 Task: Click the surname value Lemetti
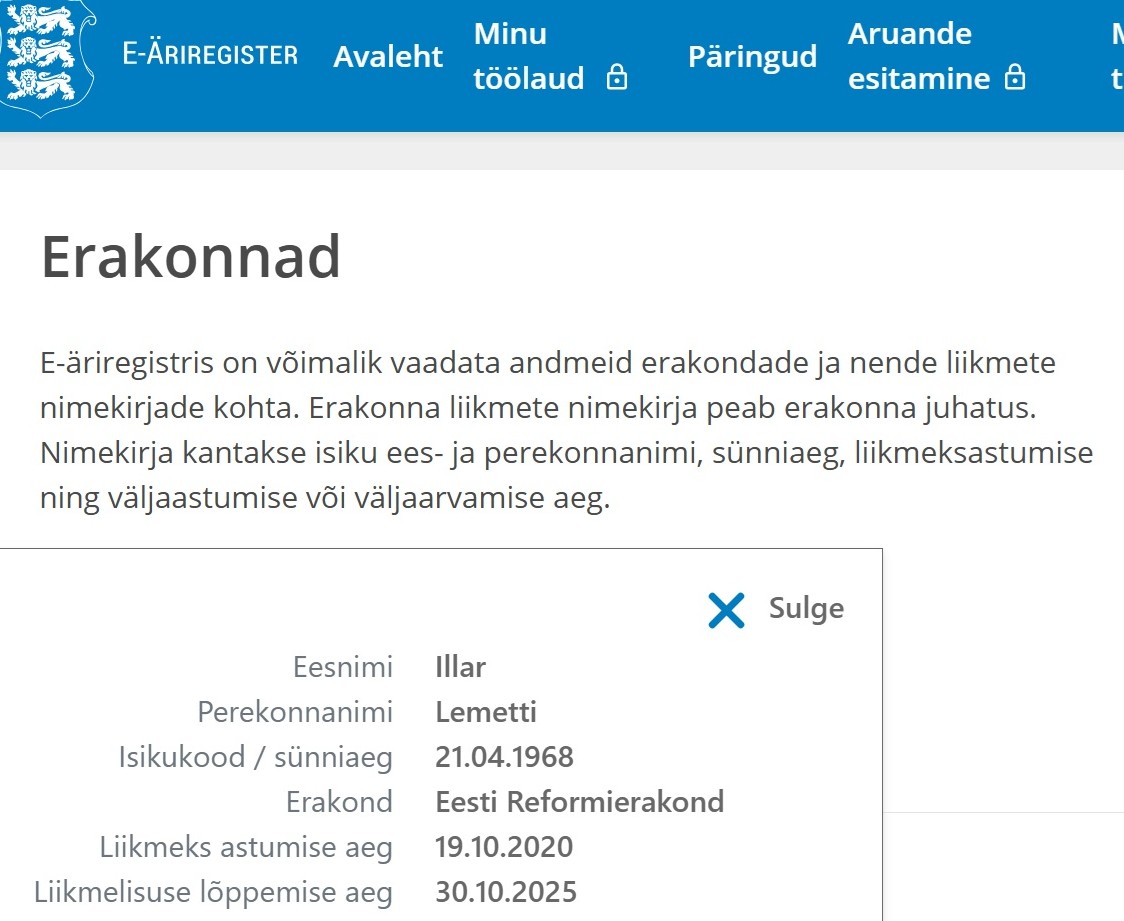click(x=486, y=712)
